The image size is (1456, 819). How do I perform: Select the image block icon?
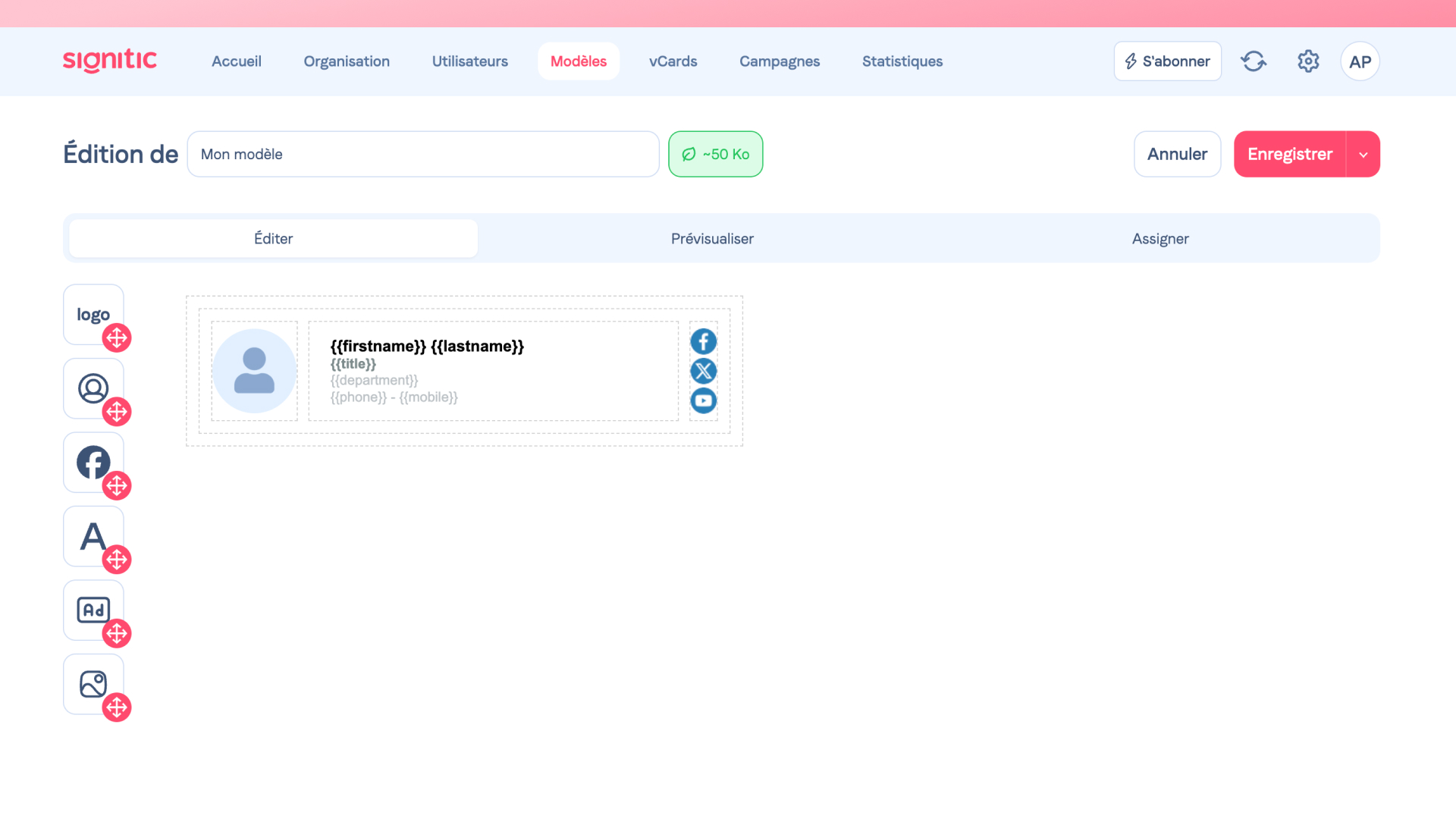pyautogui.click(x=93, y=684)
